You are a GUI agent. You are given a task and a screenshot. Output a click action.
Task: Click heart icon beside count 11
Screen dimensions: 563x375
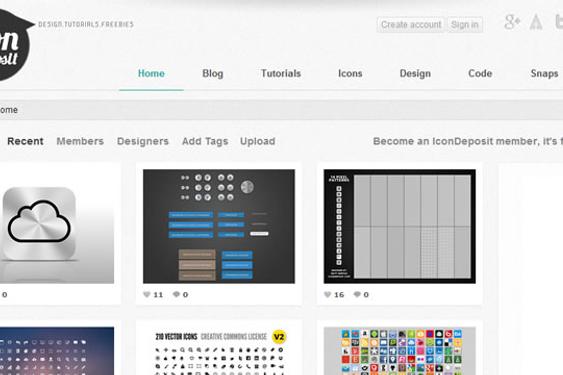(x=146, y=295)
